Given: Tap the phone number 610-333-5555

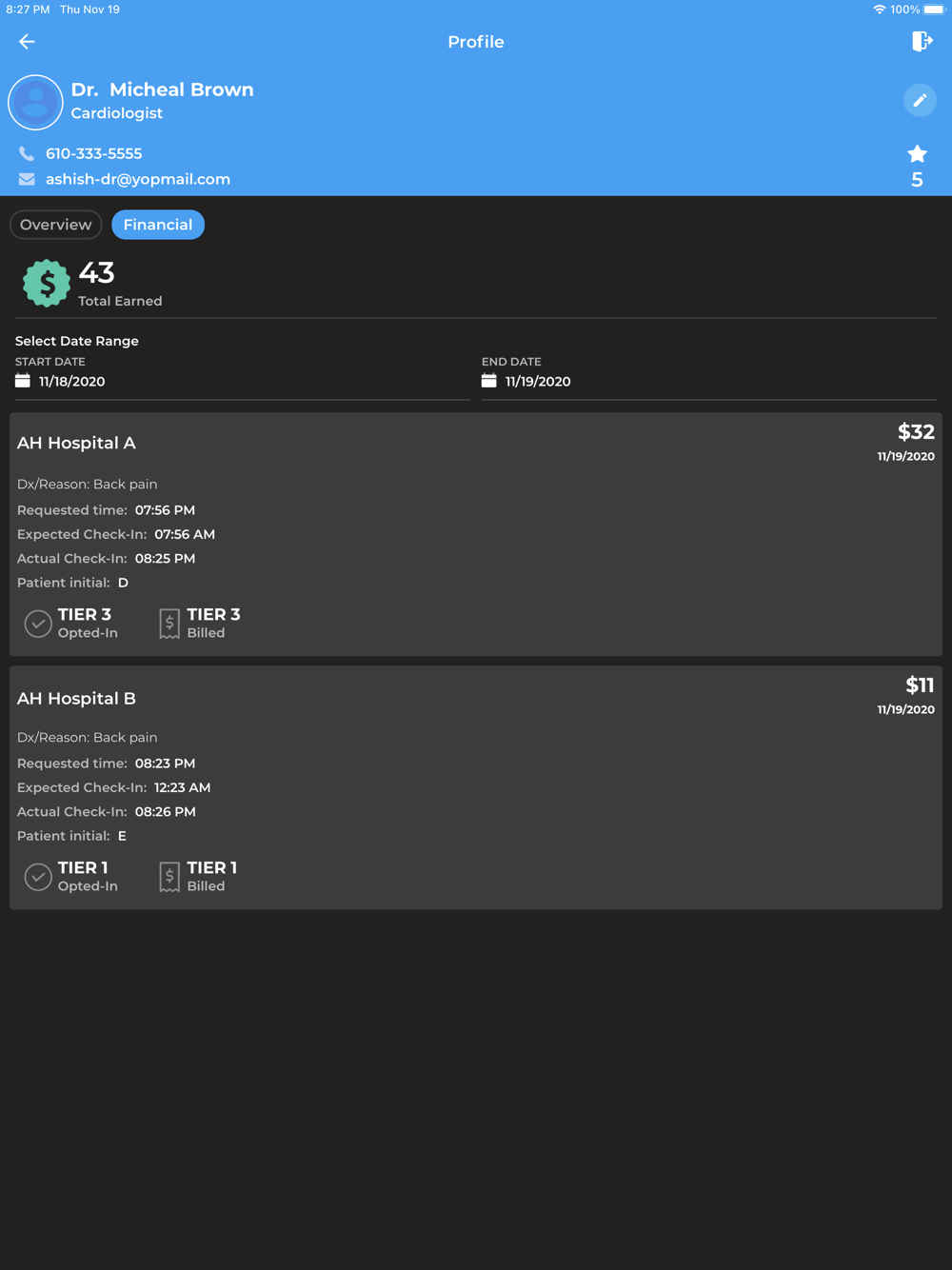Looking at the screenshot, I should point(94,153).
